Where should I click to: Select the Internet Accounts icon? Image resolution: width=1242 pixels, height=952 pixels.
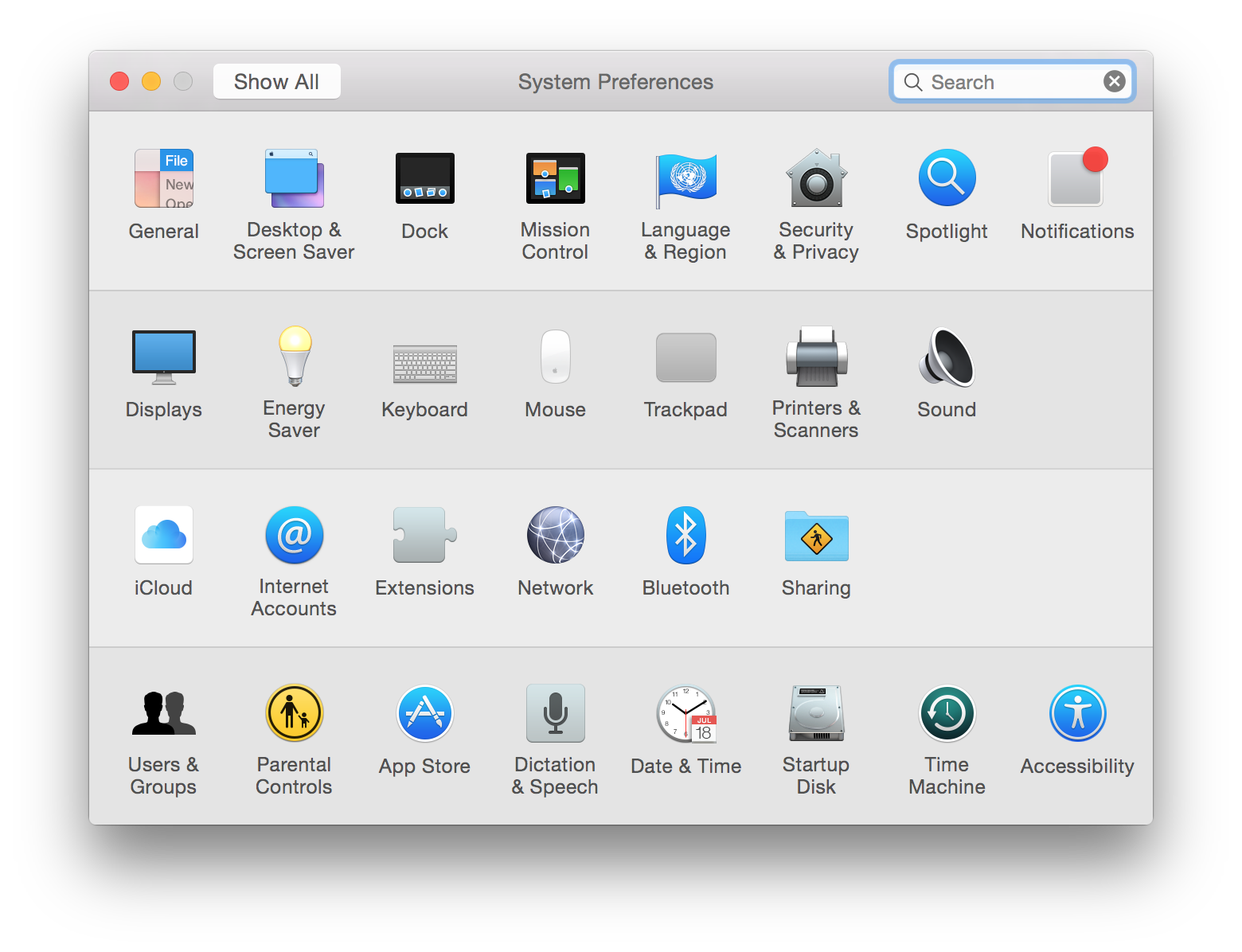[294, 535]
